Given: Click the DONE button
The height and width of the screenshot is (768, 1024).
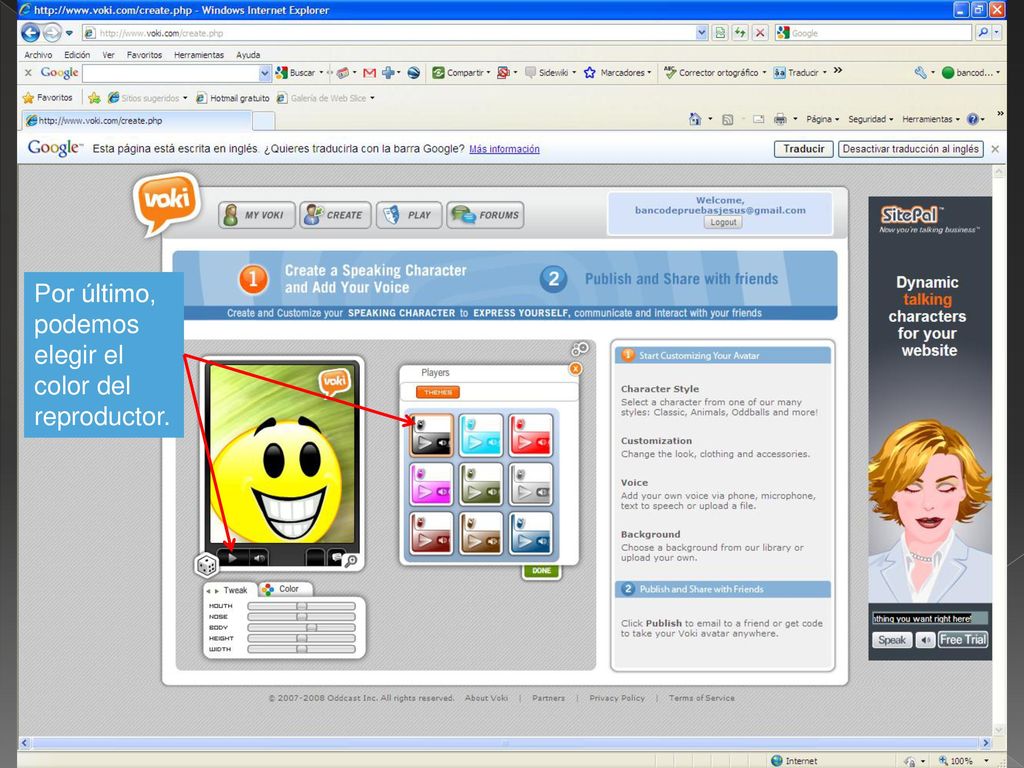Looking at the screenshot, I should 541,571.
